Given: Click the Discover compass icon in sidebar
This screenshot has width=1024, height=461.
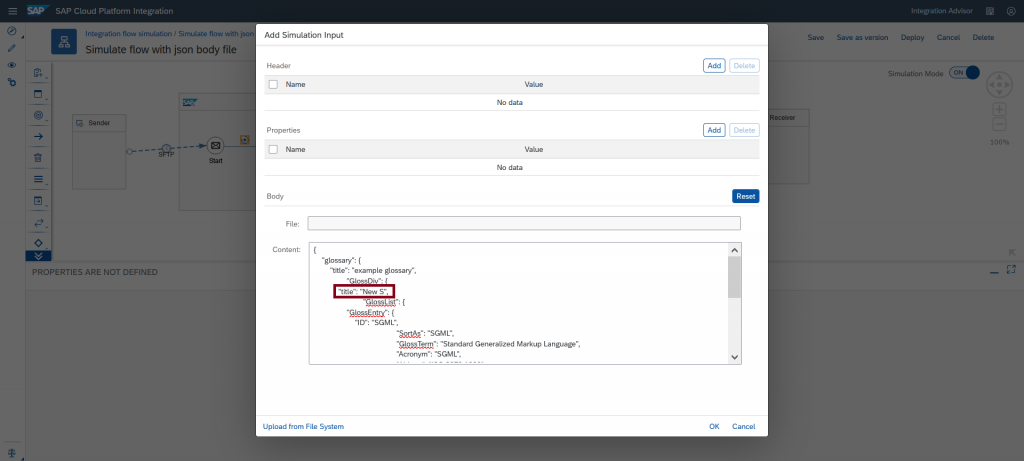Looking at the screenshot, I should (x=11, y=31).
